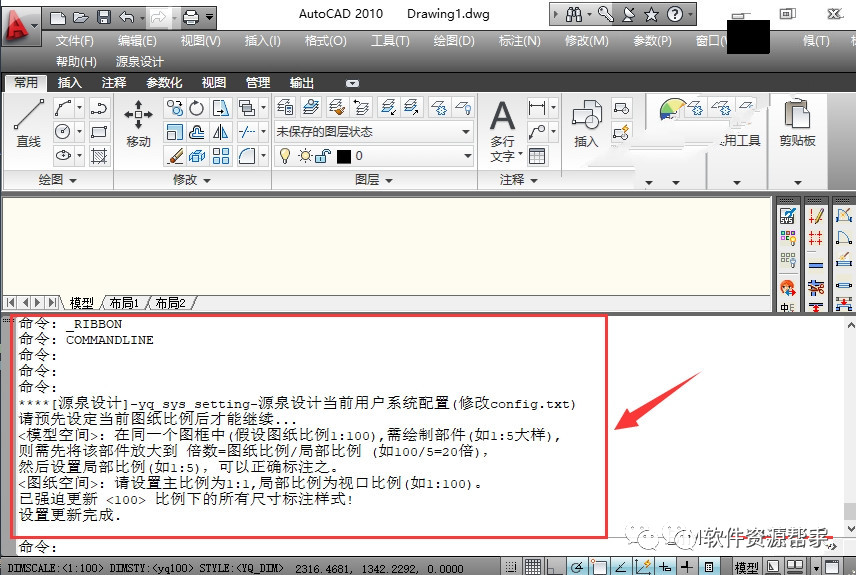Open the 未保存的图层状态 layer state dropdown

pyautogui.click(x=372, y=132)
